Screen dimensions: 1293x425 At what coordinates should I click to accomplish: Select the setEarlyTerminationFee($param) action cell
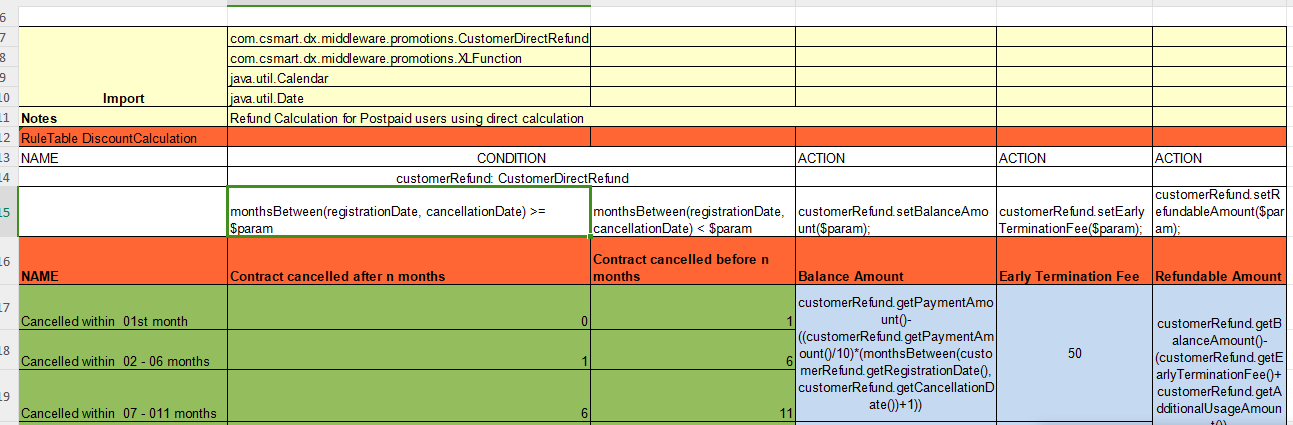(1073, 221)
